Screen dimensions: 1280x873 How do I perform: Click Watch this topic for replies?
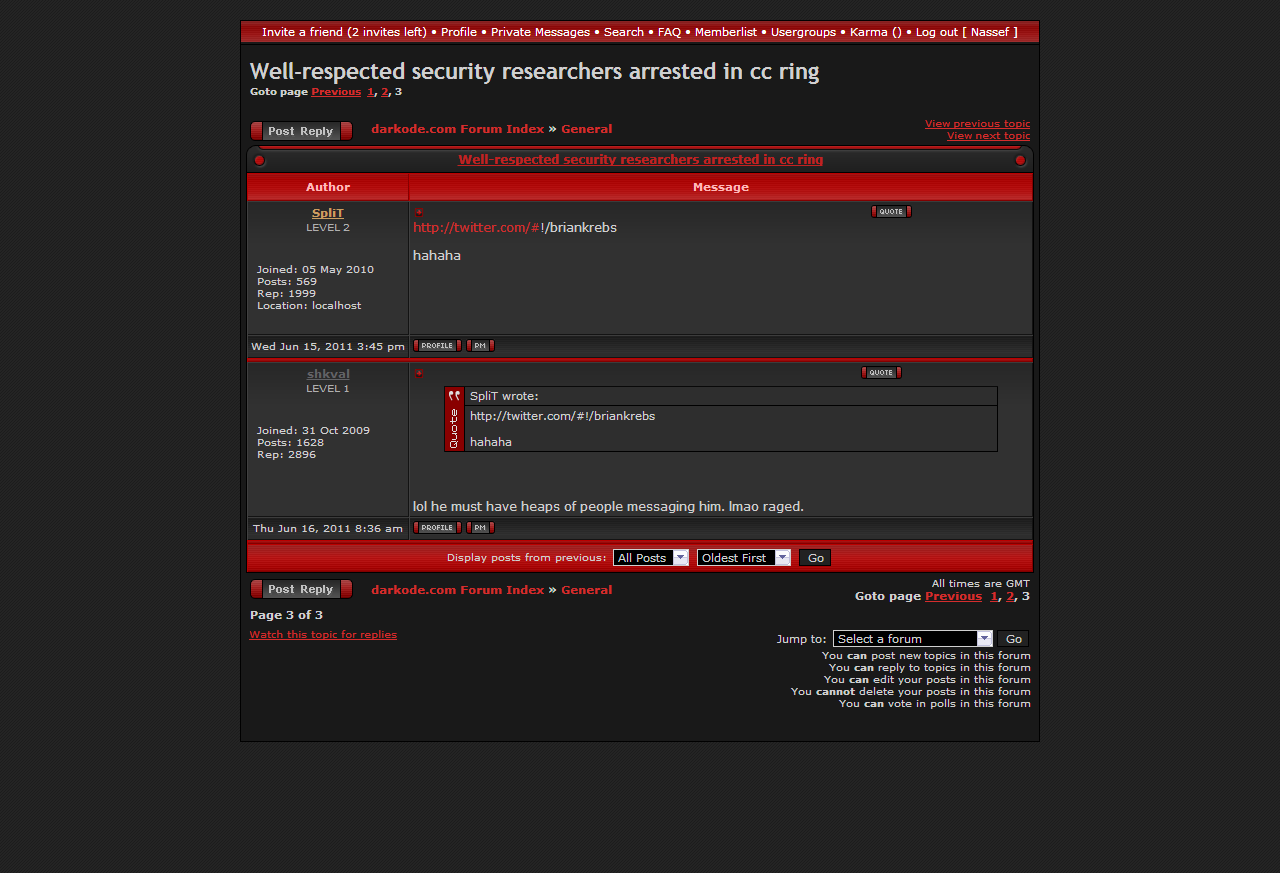(323, 635)
